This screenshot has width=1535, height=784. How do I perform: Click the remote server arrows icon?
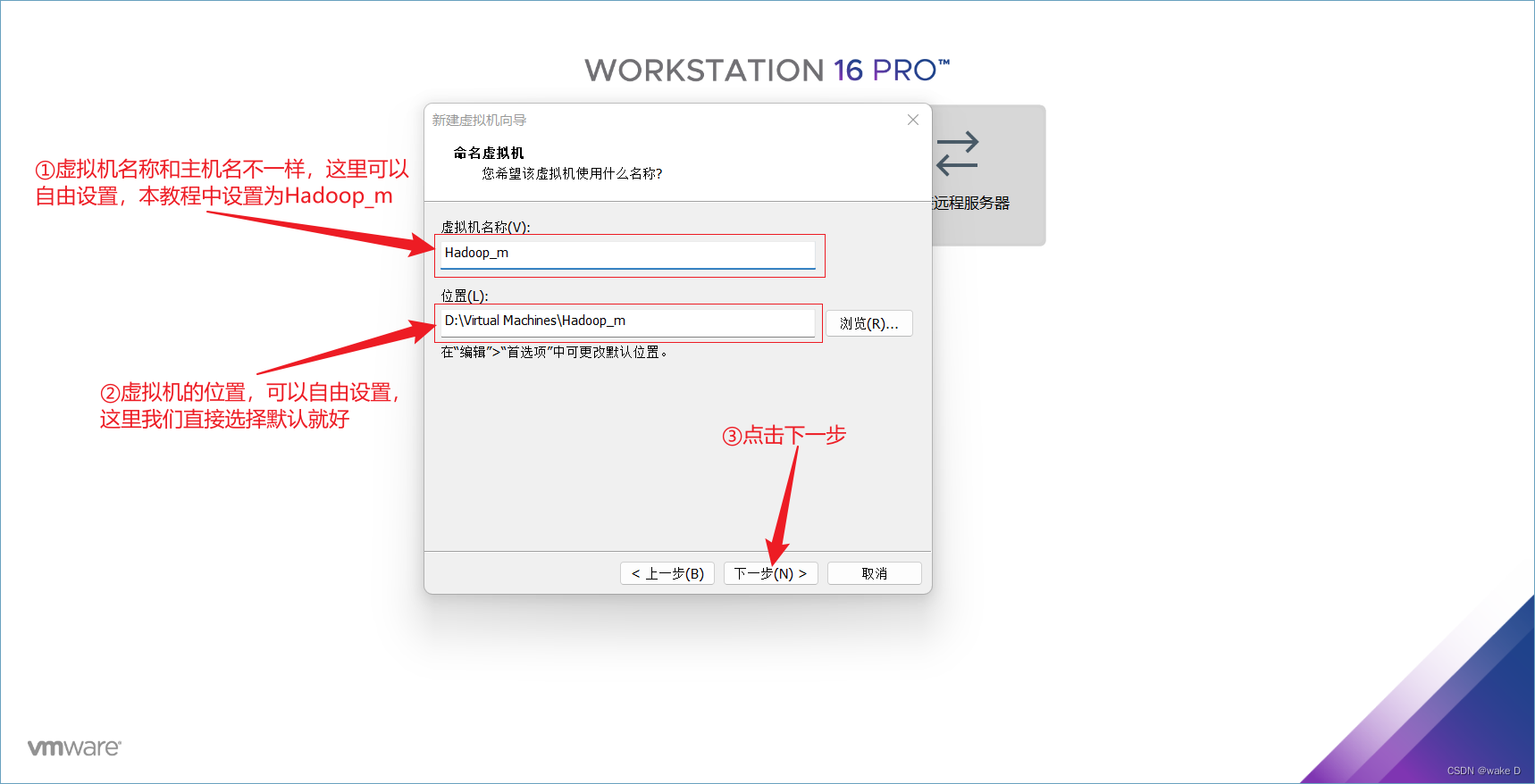[x=958, y=154]
